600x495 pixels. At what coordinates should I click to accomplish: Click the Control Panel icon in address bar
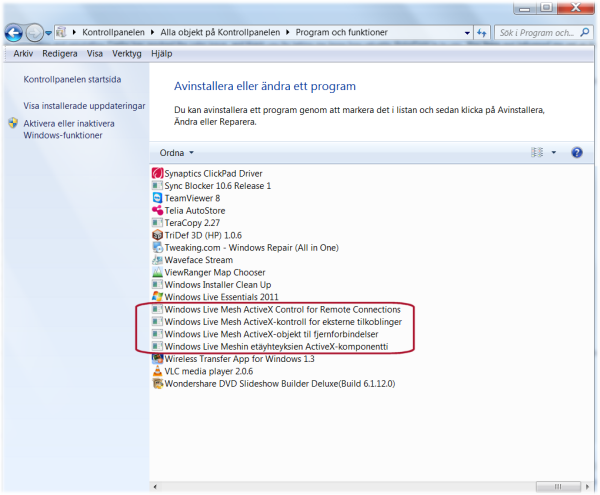click(61, 33)
